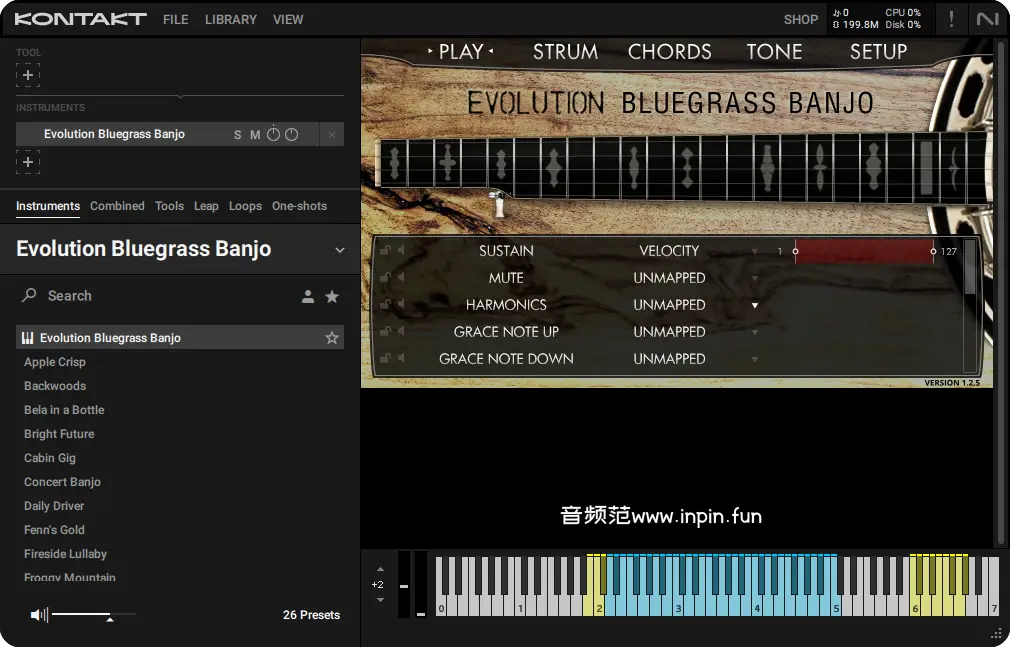This screenshot has height=647, width=1010.
Task: Add a new tool with the plus icon under TOOL
Action: pos(28,75)
